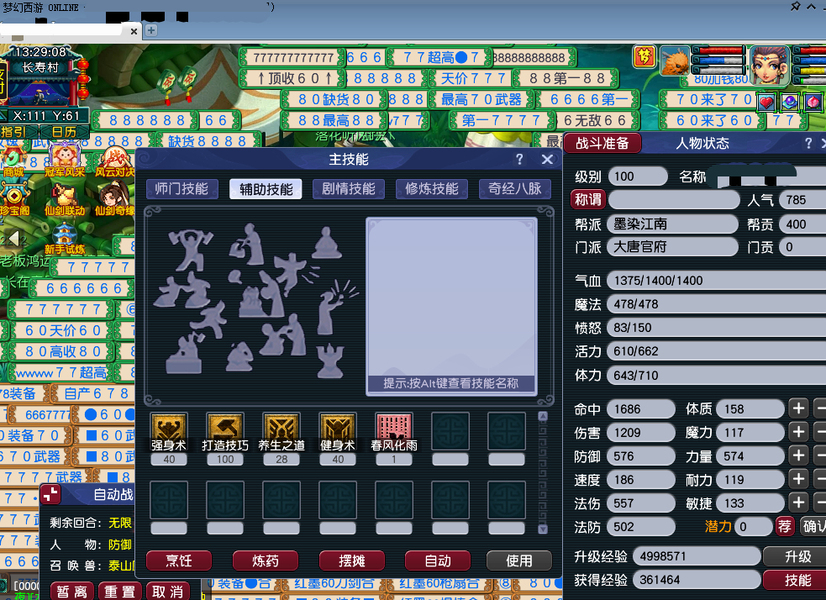Click the 重置 button
The height and width of the screenshot is (600, 826).
click(x=120, y=592)
